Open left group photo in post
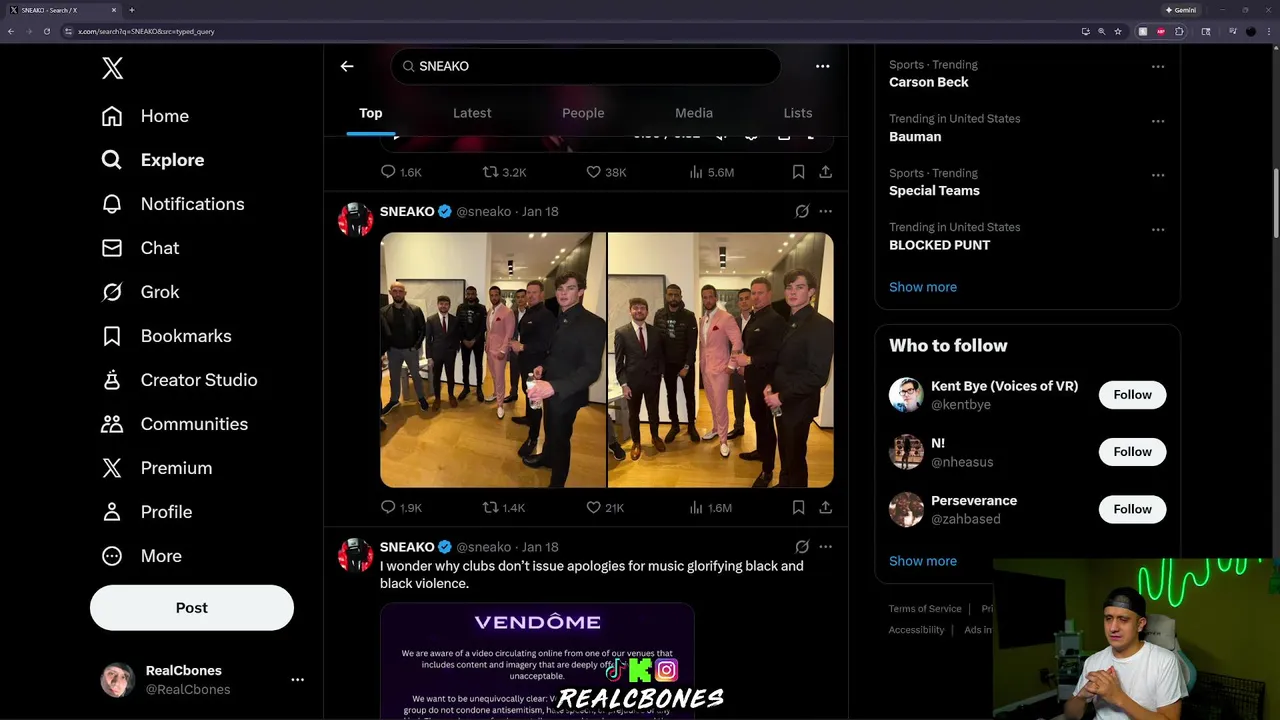 [x=493, y=360]
